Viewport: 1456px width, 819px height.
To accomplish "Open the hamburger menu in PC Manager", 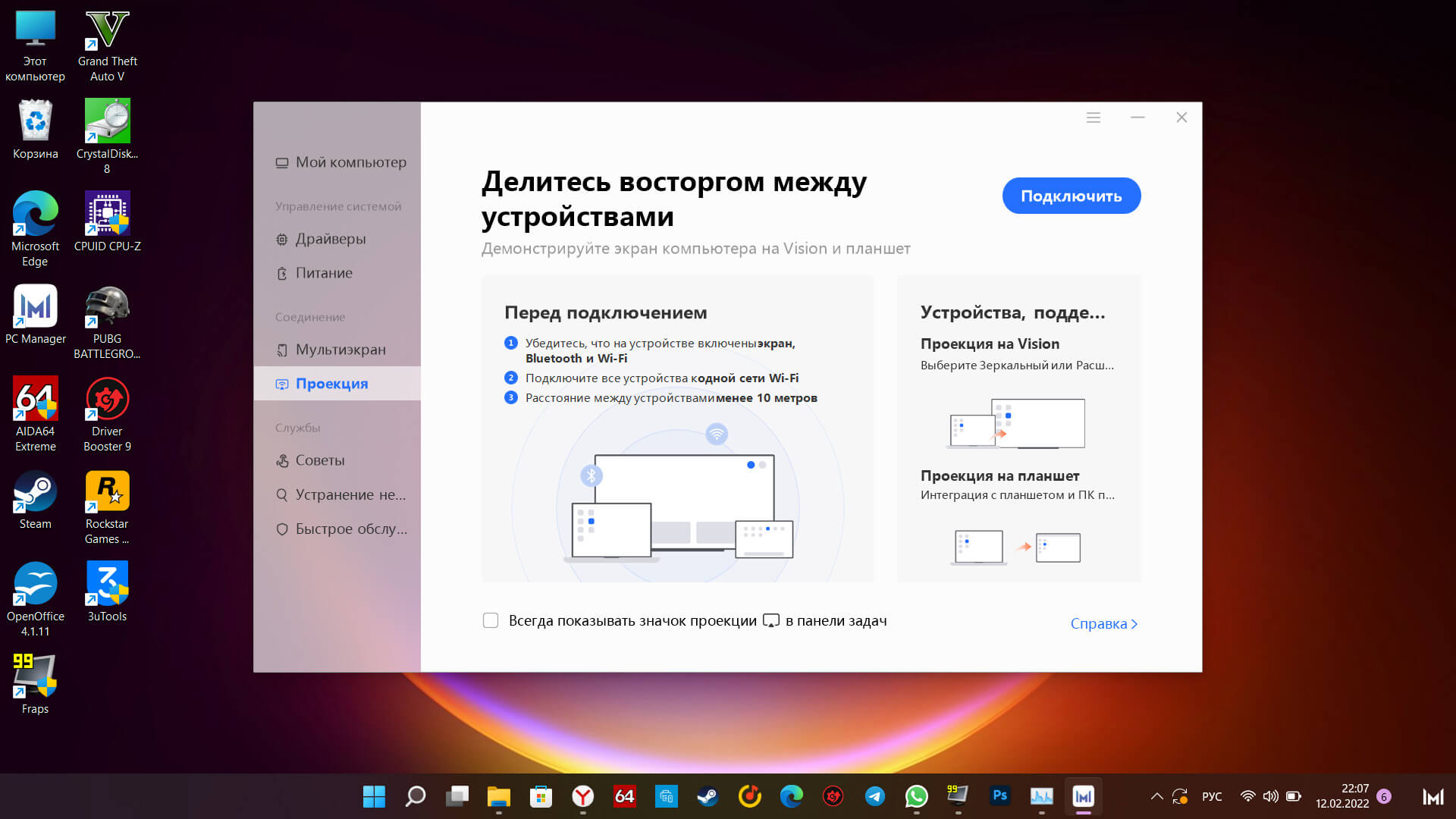I will (x=1093, y=118).
